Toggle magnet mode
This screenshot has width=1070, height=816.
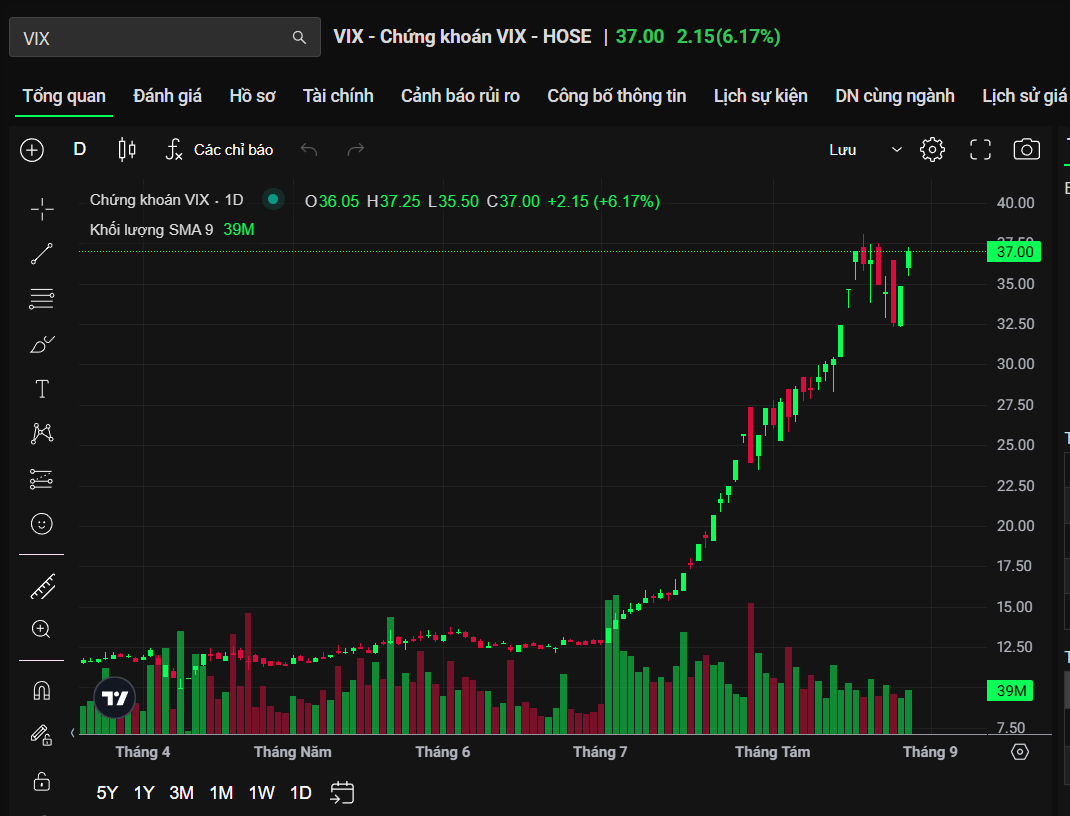coord(42,691)
